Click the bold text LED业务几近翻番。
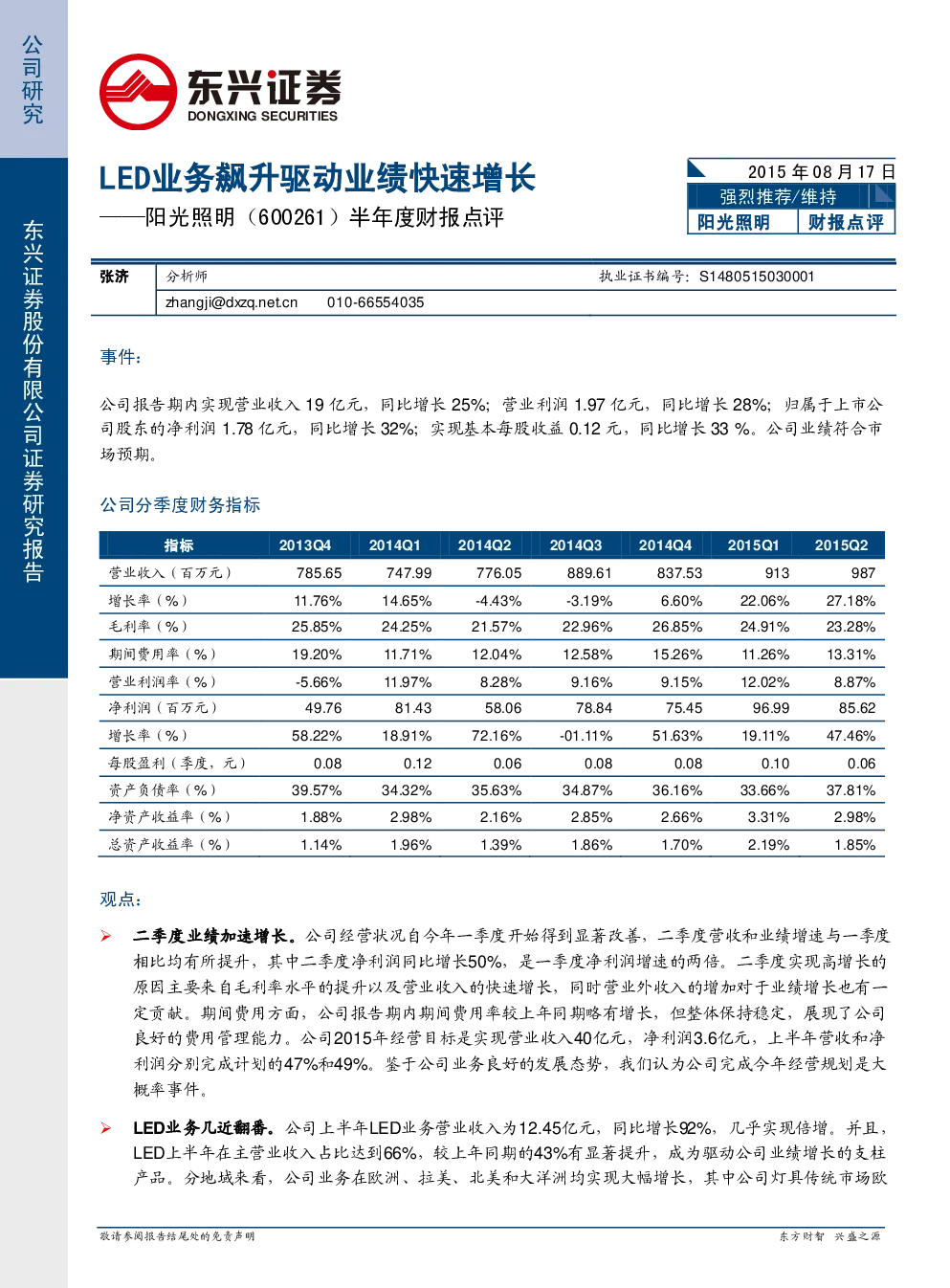 coord(204,1127)
